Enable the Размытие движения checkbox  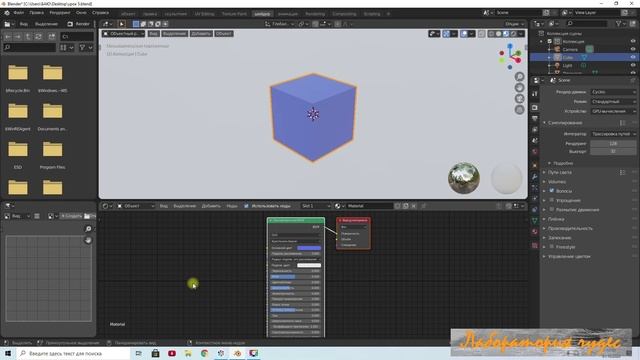click(x=552, y=209)
